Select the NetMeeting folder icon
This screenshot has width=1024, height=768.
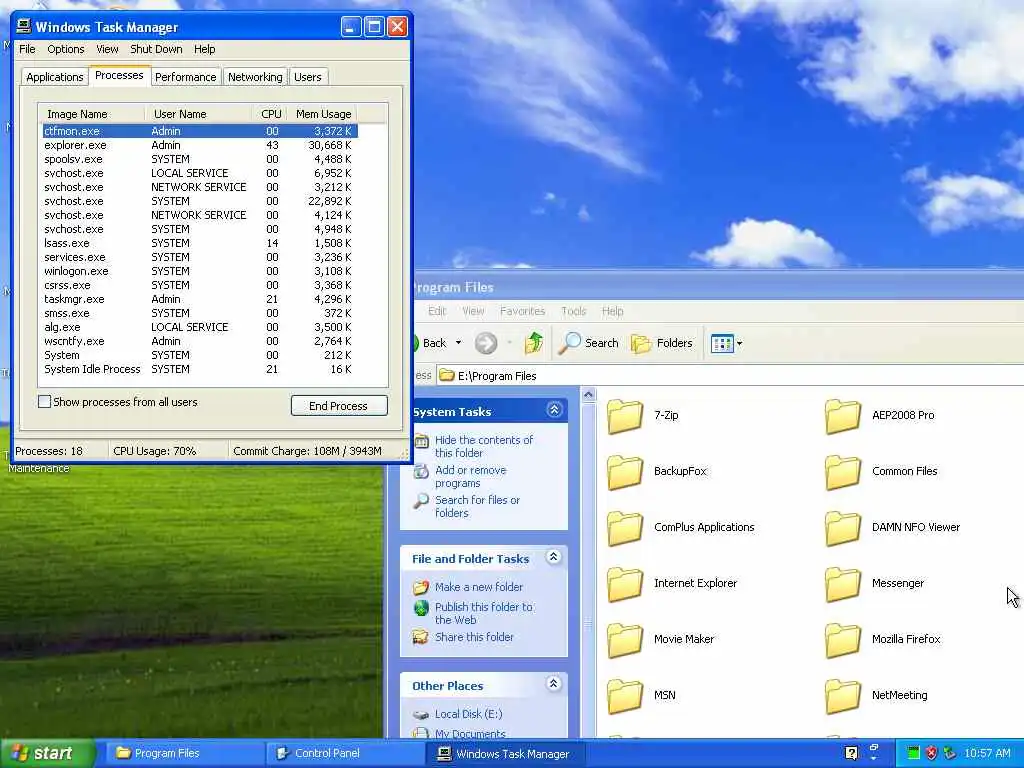click(842, 696)
